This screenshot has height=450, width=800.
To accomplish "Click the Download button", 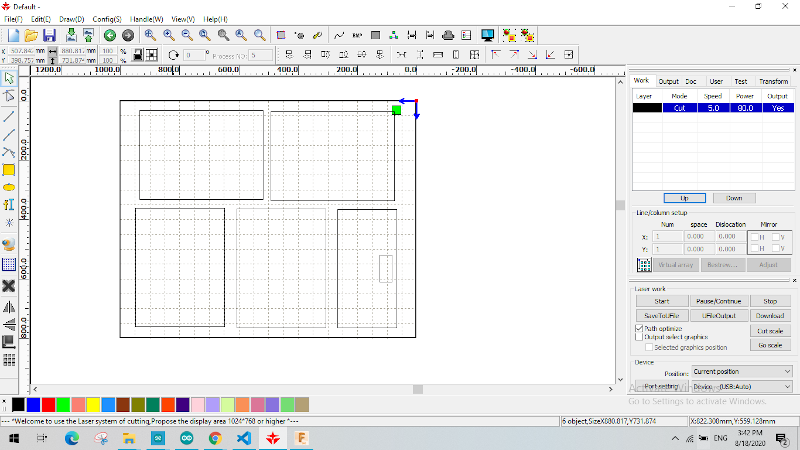I will [x=770, y=316].
